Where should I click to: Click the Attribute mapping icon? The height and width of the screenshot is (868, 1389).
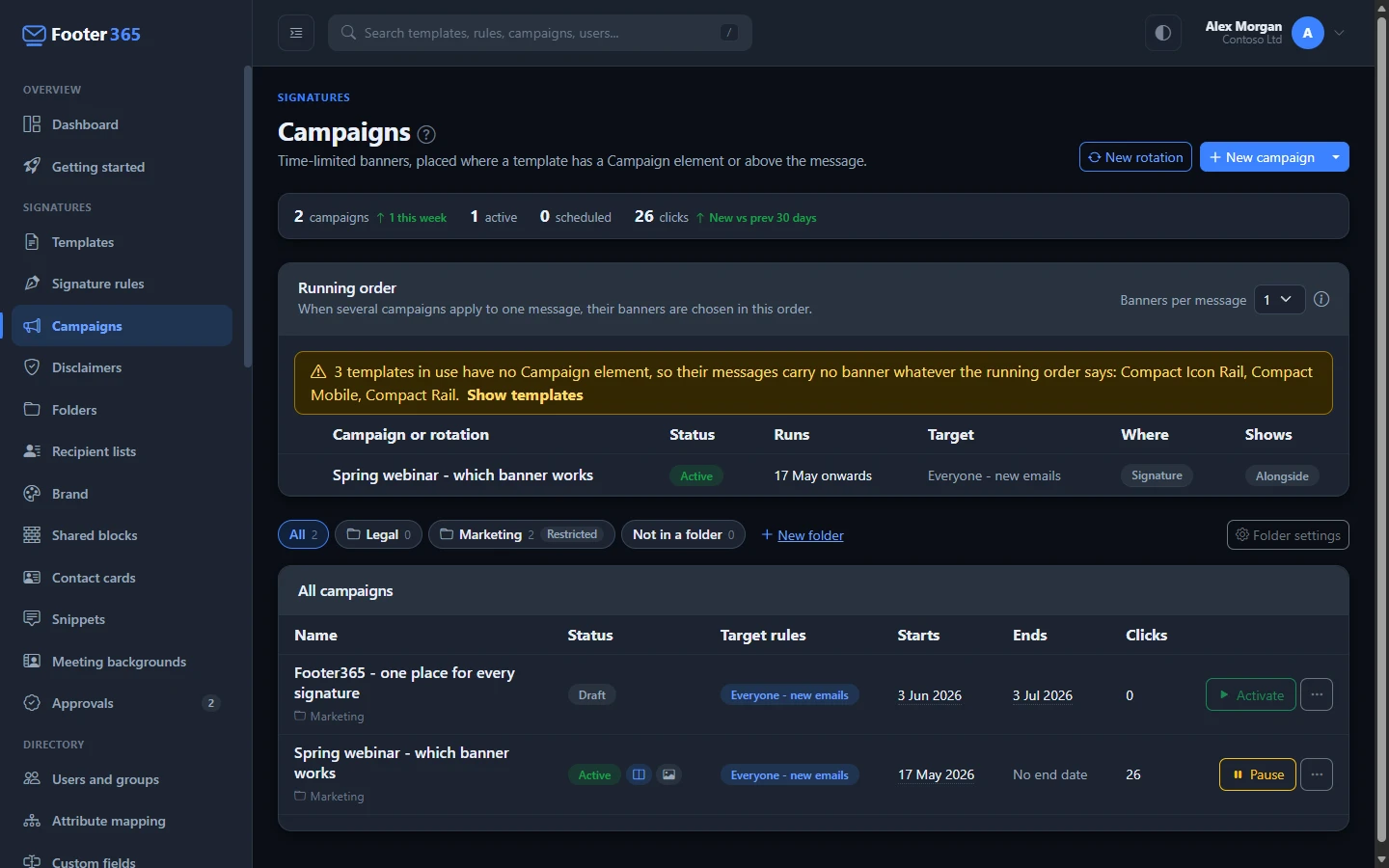coord(32,821)
